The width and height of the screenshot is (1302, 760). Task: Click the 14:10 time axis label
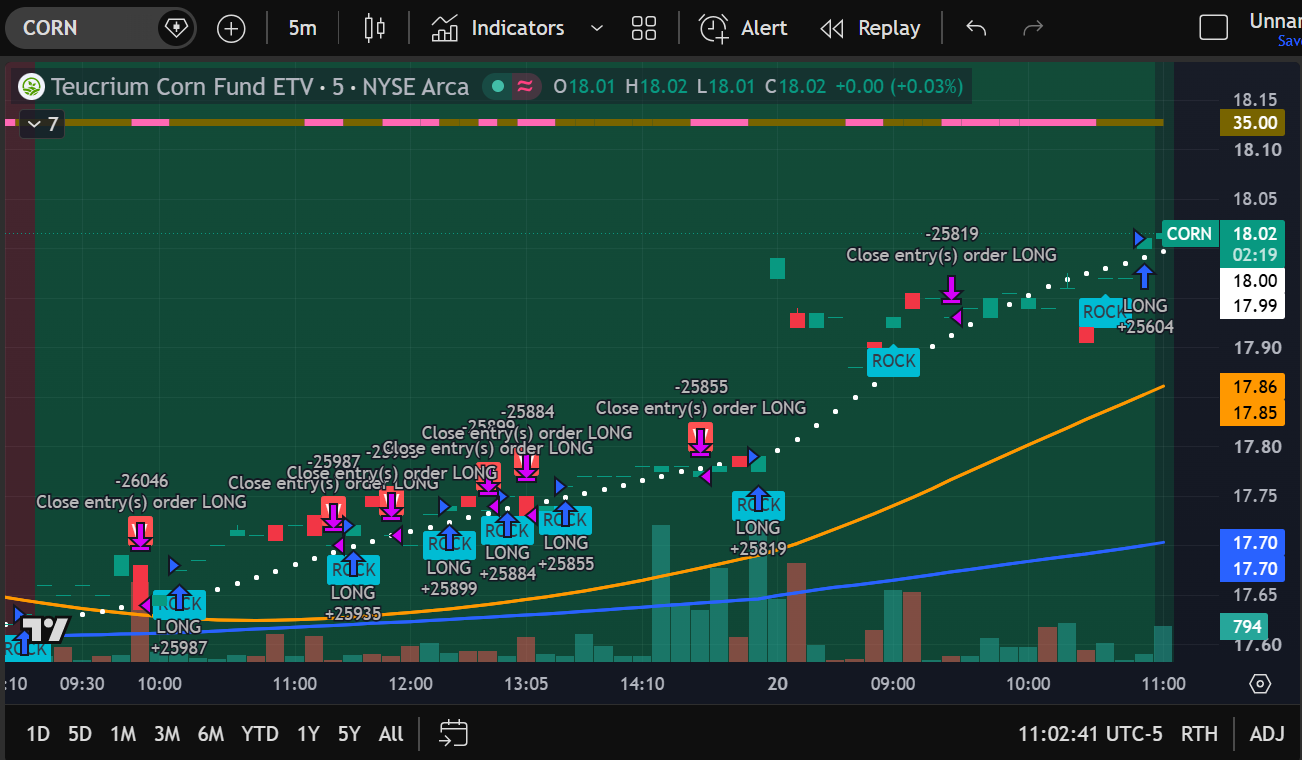point(642,684)
